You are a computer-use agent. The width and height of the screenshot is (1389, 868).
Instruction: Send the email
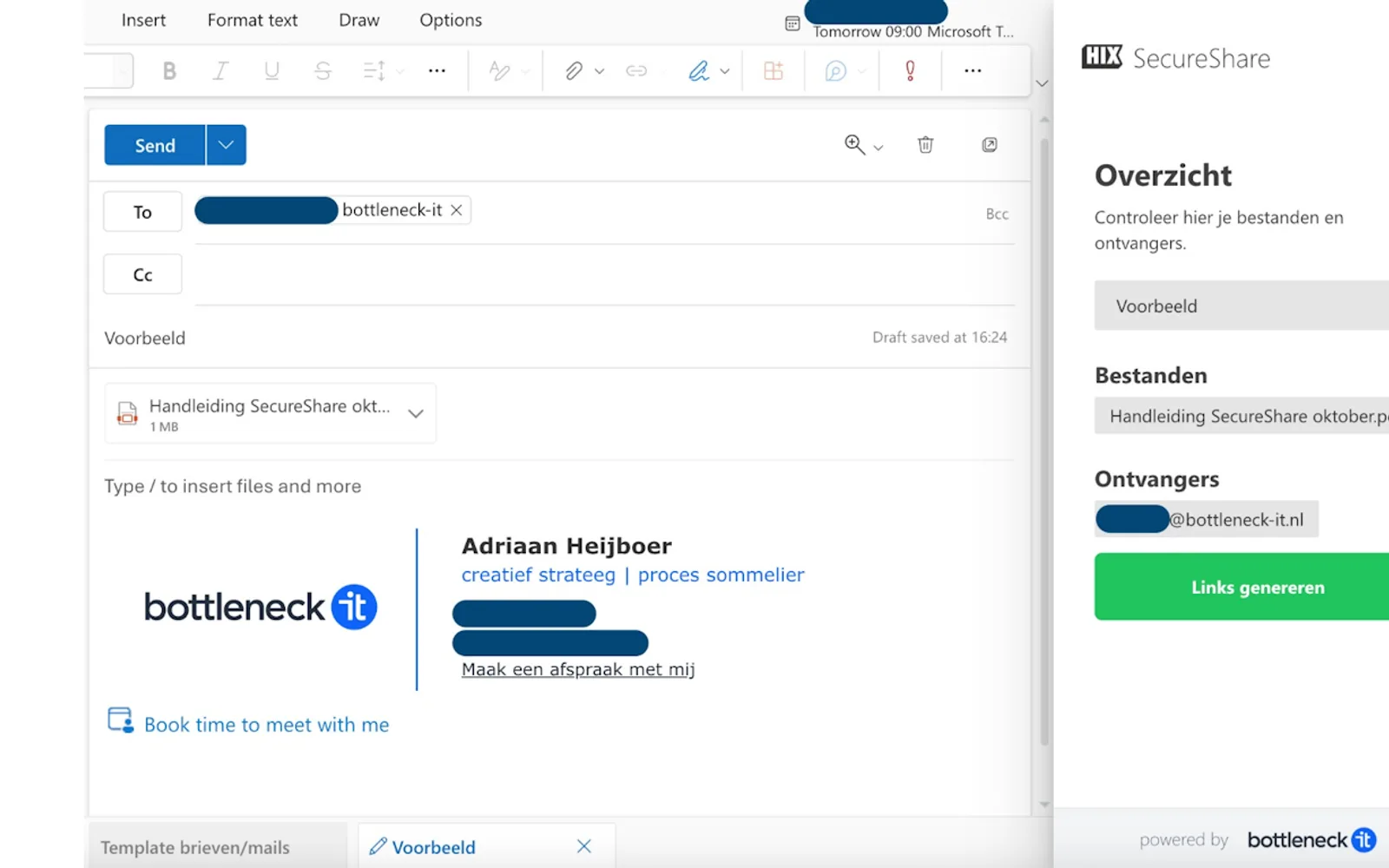[155, 145]
